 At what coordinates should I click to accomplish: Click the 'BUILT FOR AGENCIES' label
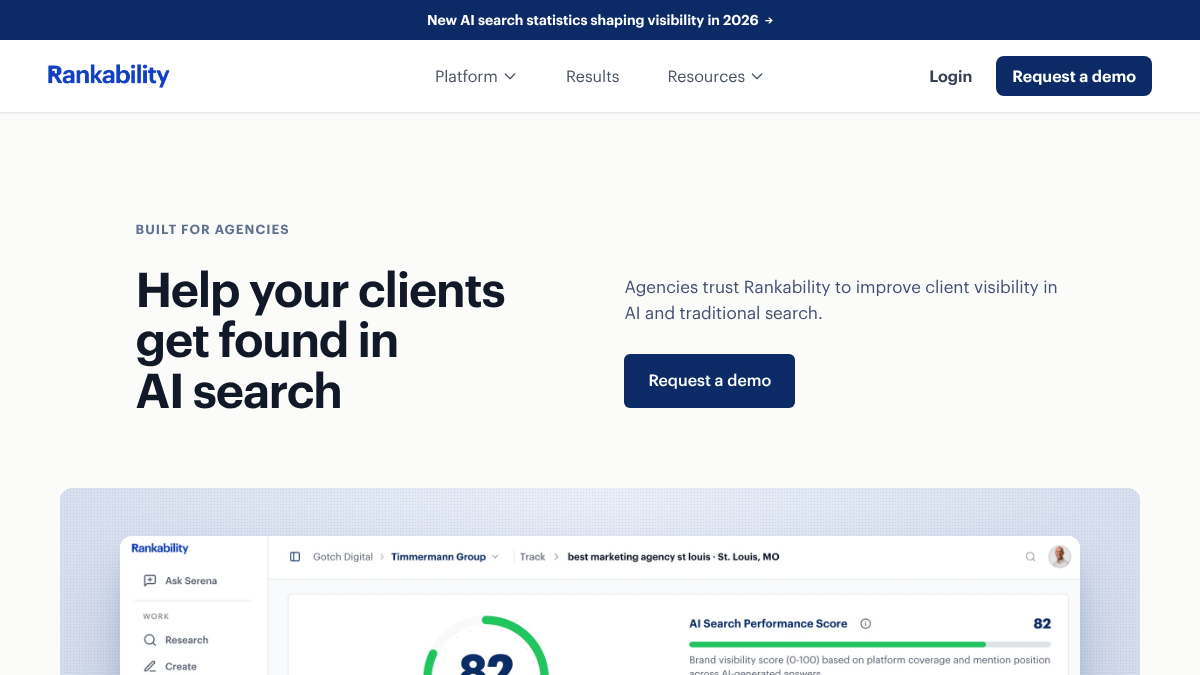(212, 229)
